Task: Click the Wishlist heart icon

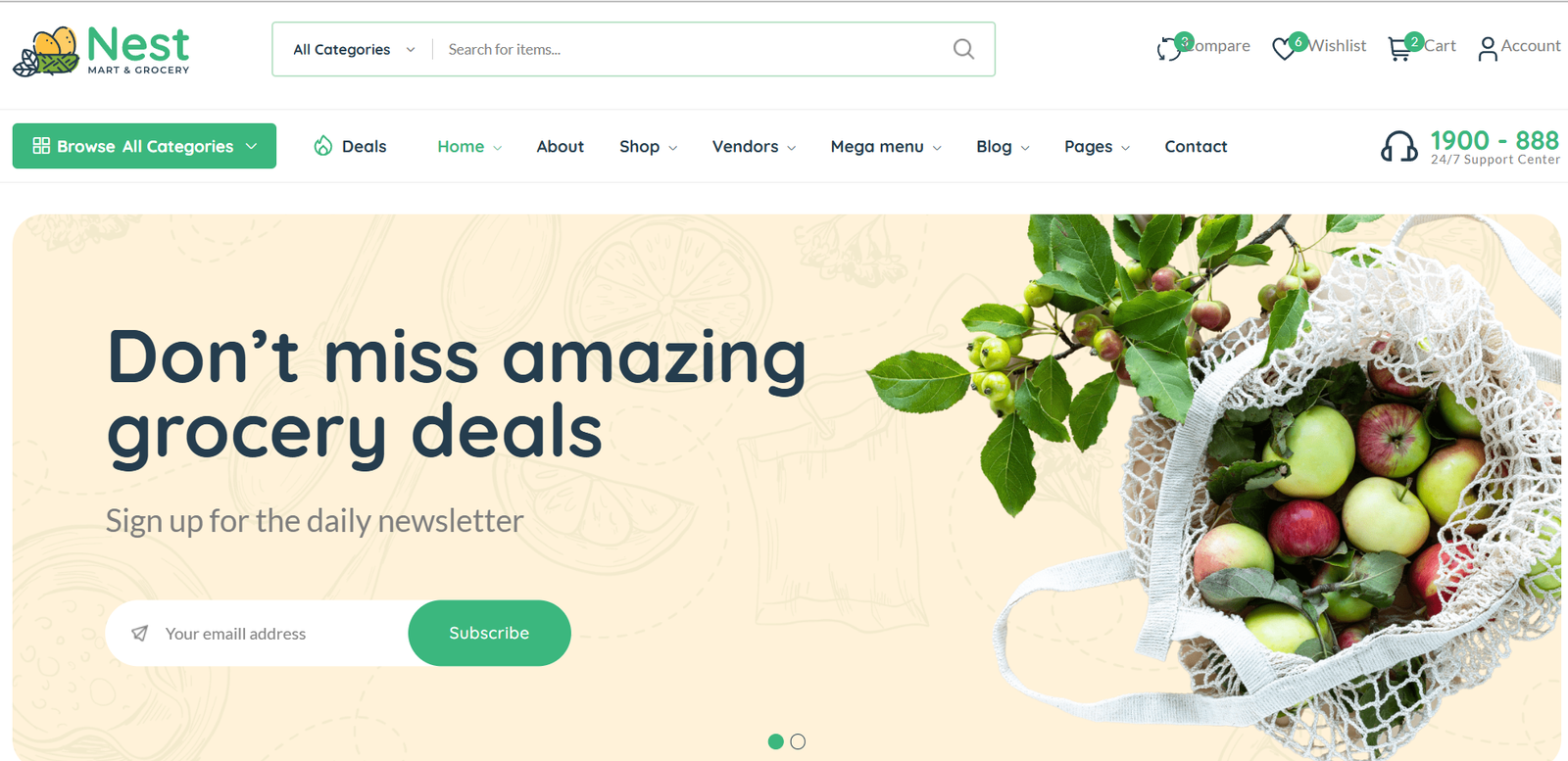Action: (1284, 48)
